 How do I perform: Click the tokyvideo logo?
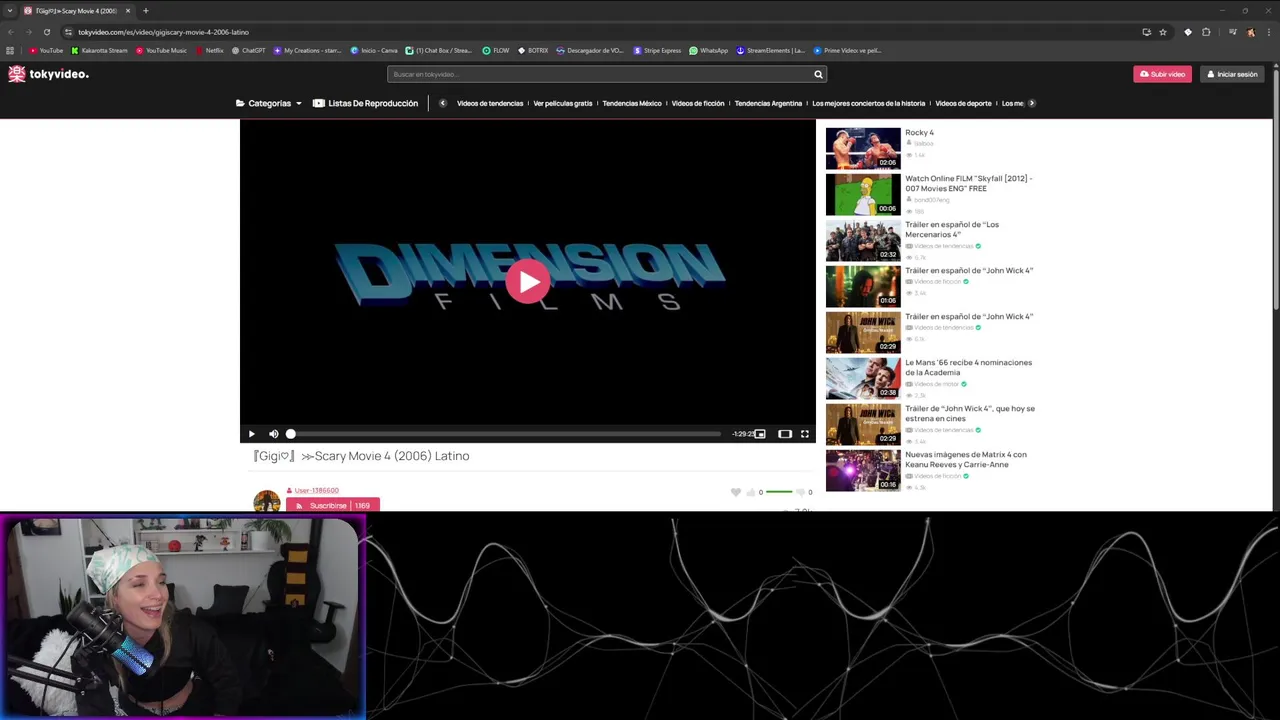tap(48, 74)
